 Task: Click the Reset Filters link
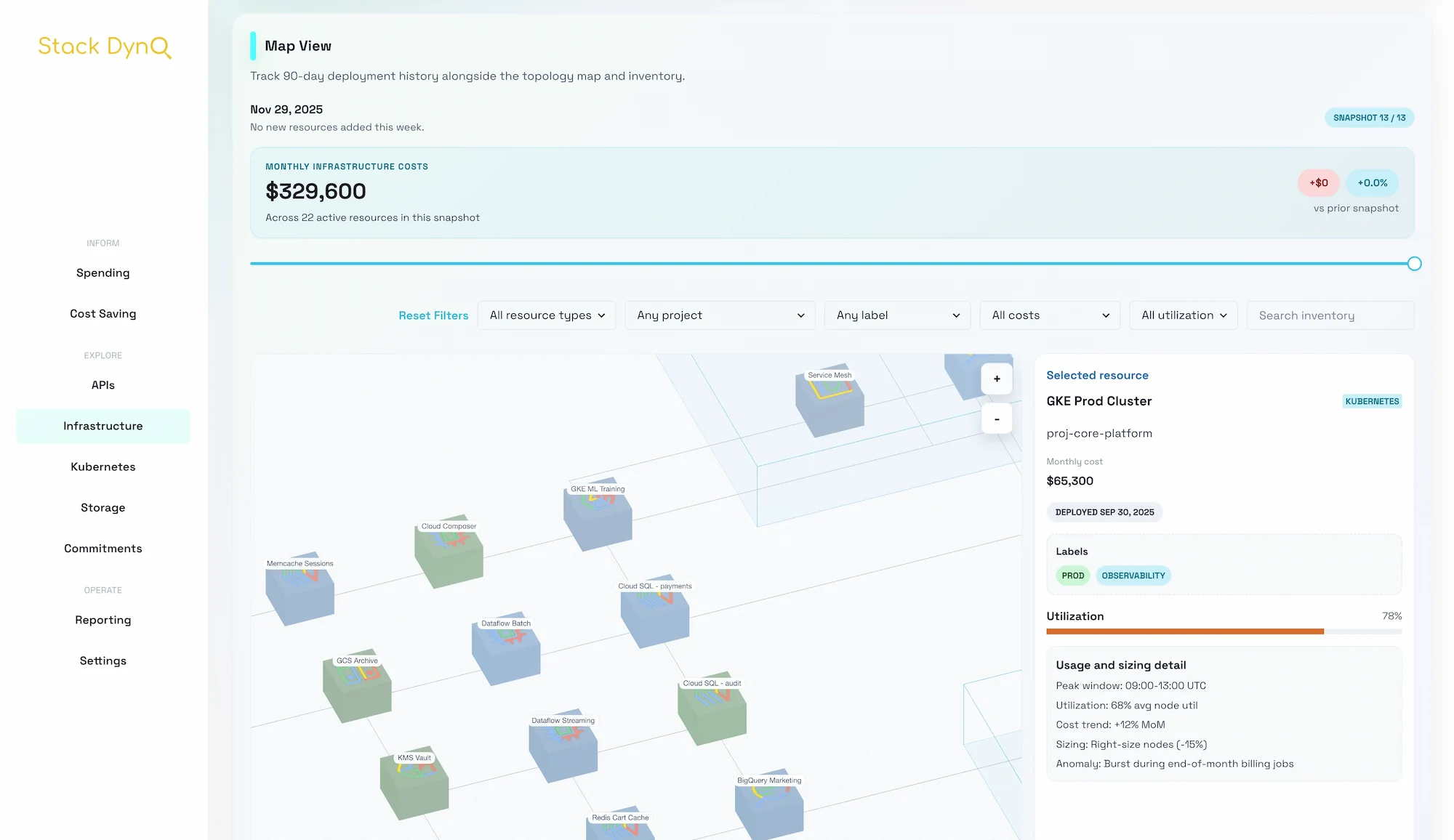tap(433, 315)
